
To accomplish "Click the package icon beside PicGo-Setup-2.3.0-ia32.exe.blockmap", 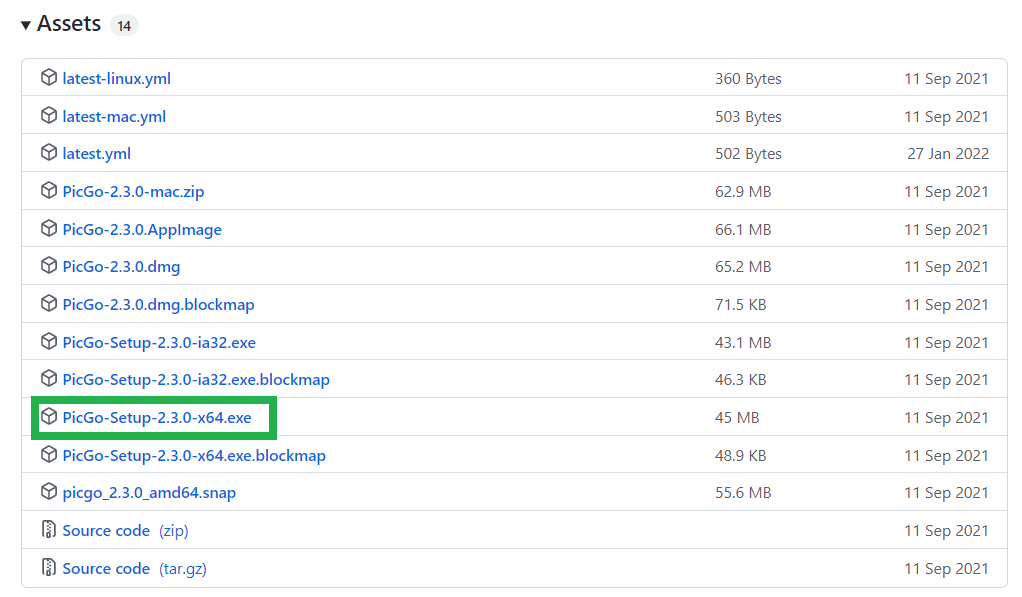I will [x=49, y=378].
